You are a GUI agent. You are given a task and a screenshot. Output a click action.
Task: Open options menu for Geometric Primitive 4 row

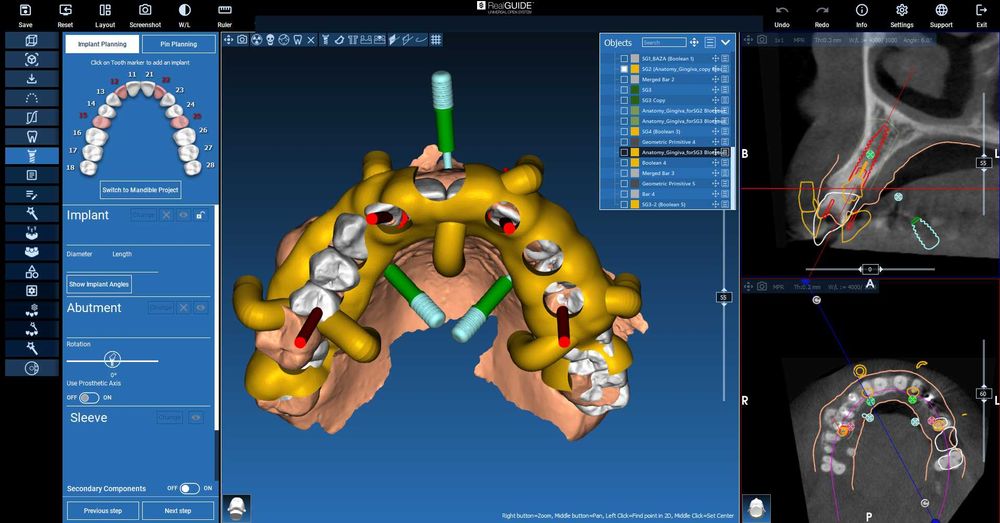pyautogui.click(x=725, y=142)
